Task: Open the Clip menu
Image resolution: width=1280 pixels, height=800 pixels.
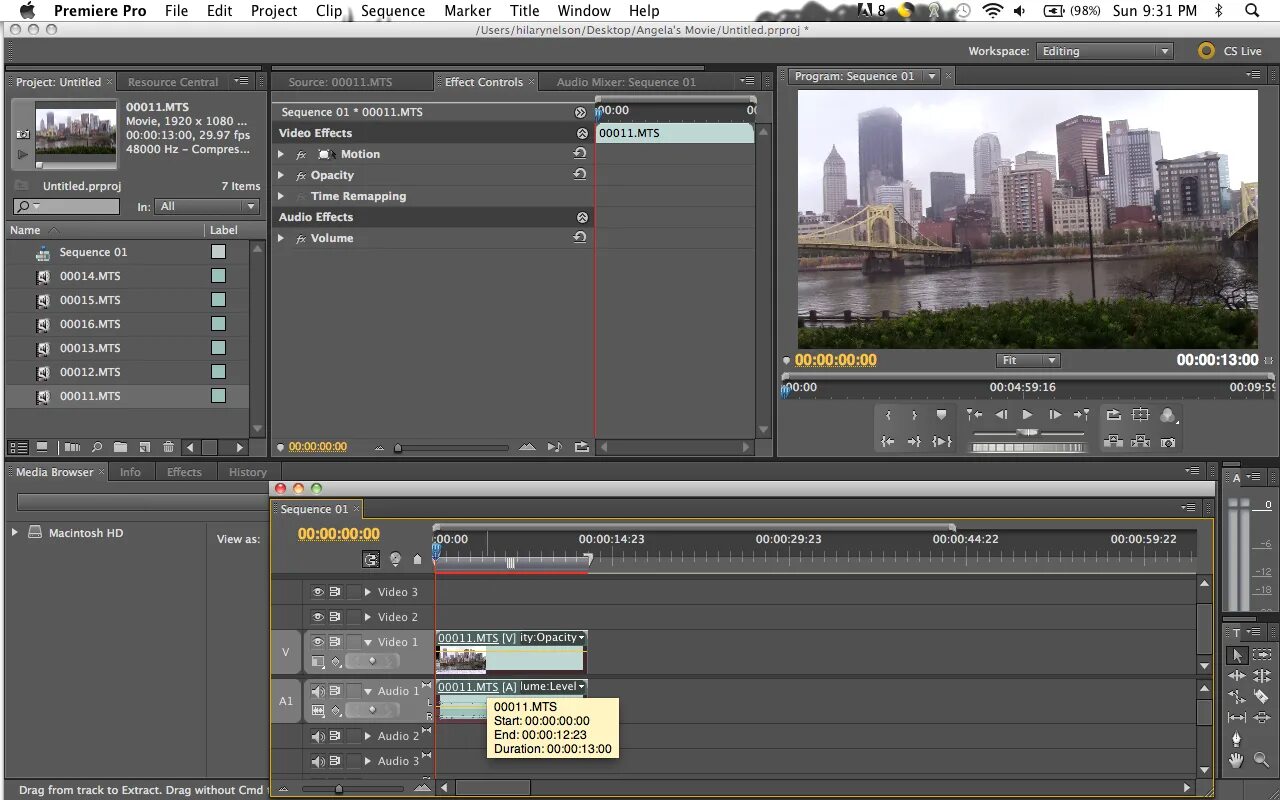Action: (x=329, y=11)
